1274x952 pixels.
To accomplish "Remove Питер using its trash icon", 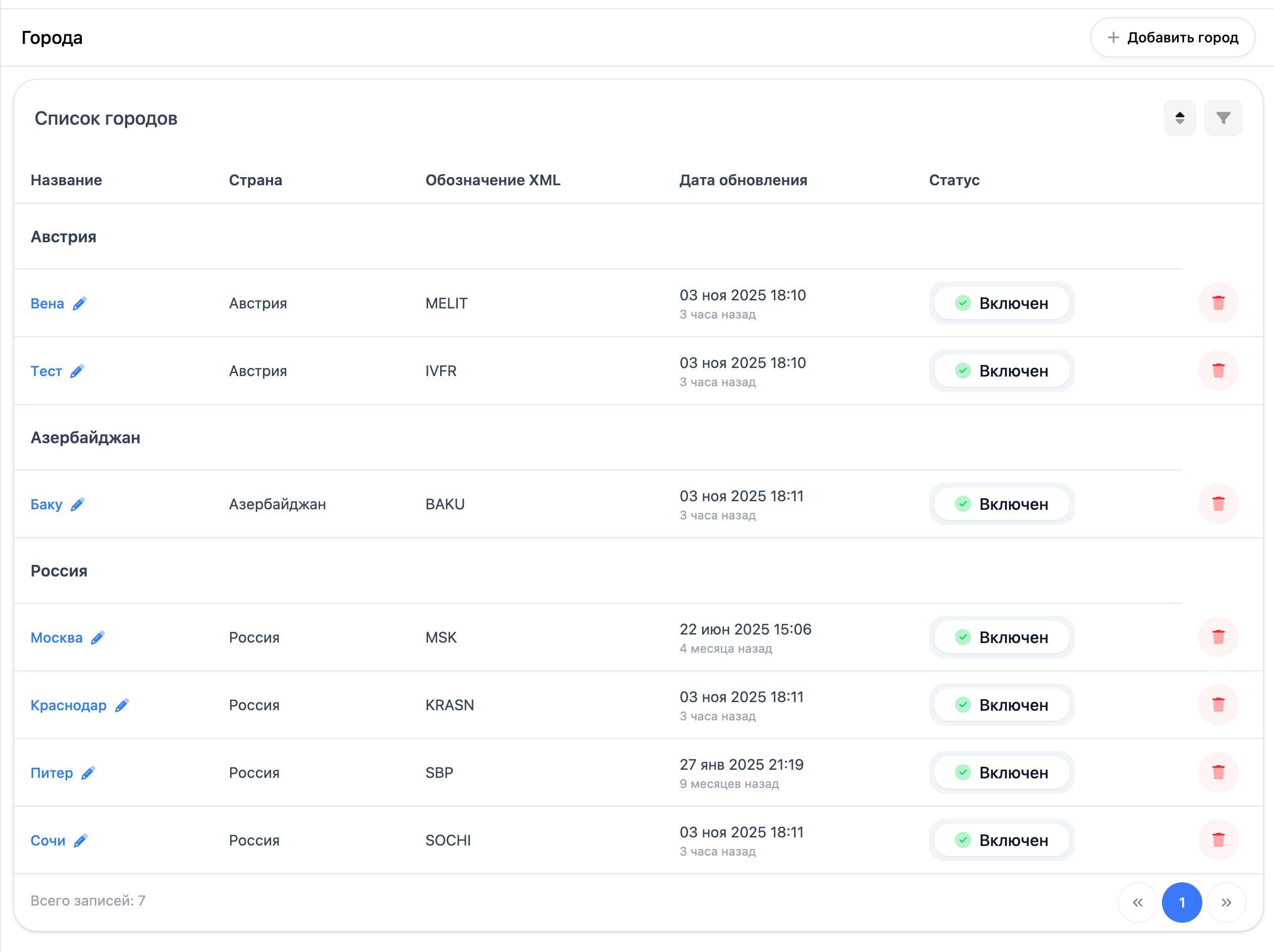I will pyautogui.click(x=1217, y=772).
